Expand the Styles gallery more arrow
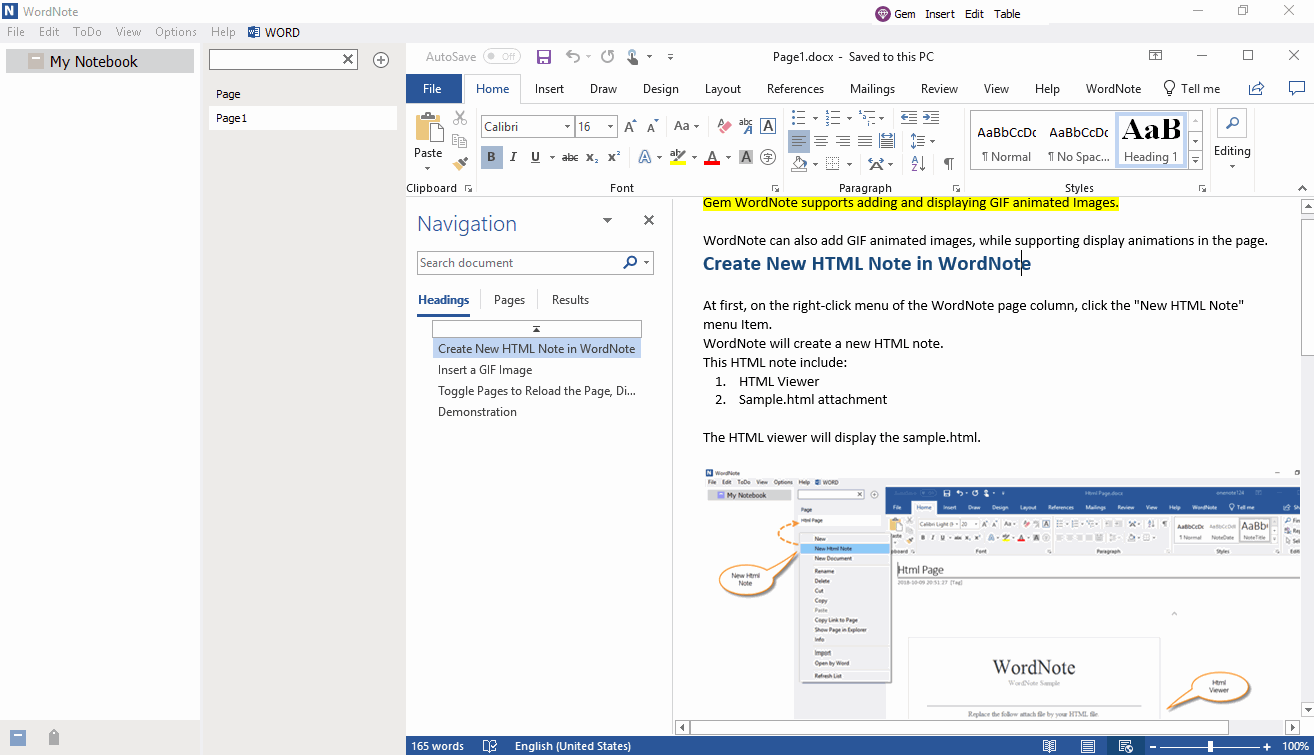The height and width of the screenshot is (755, 1314). pyautogui.click(x=1195, y=160)
